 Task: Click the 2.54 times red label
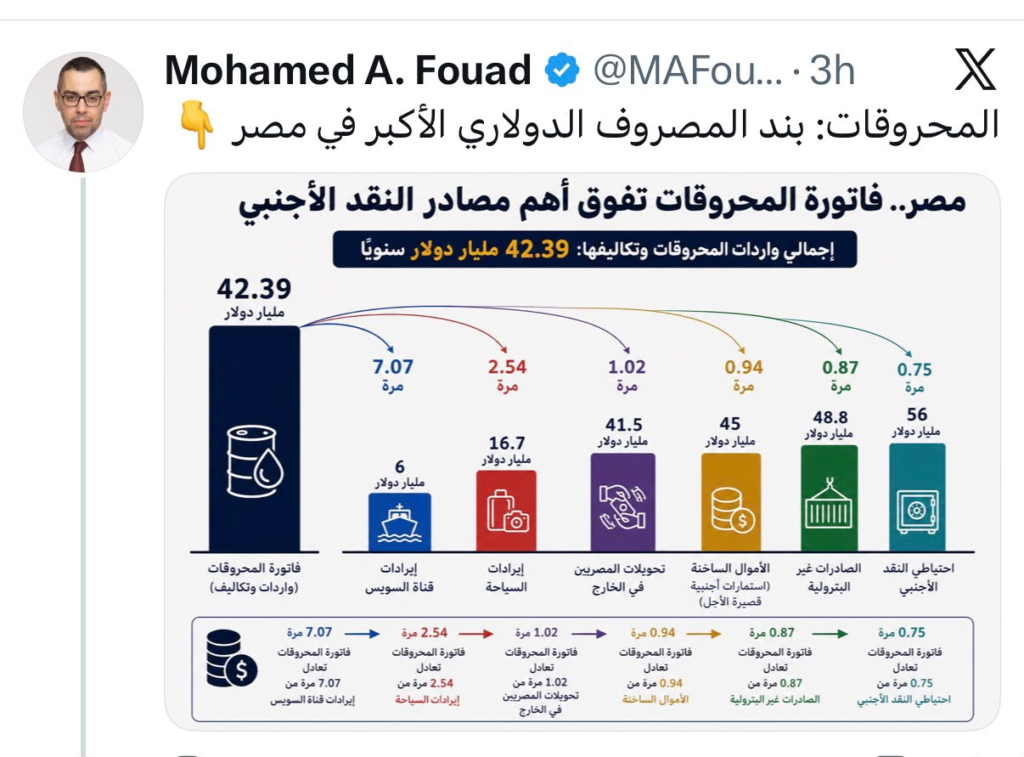[x=507, y=375]
